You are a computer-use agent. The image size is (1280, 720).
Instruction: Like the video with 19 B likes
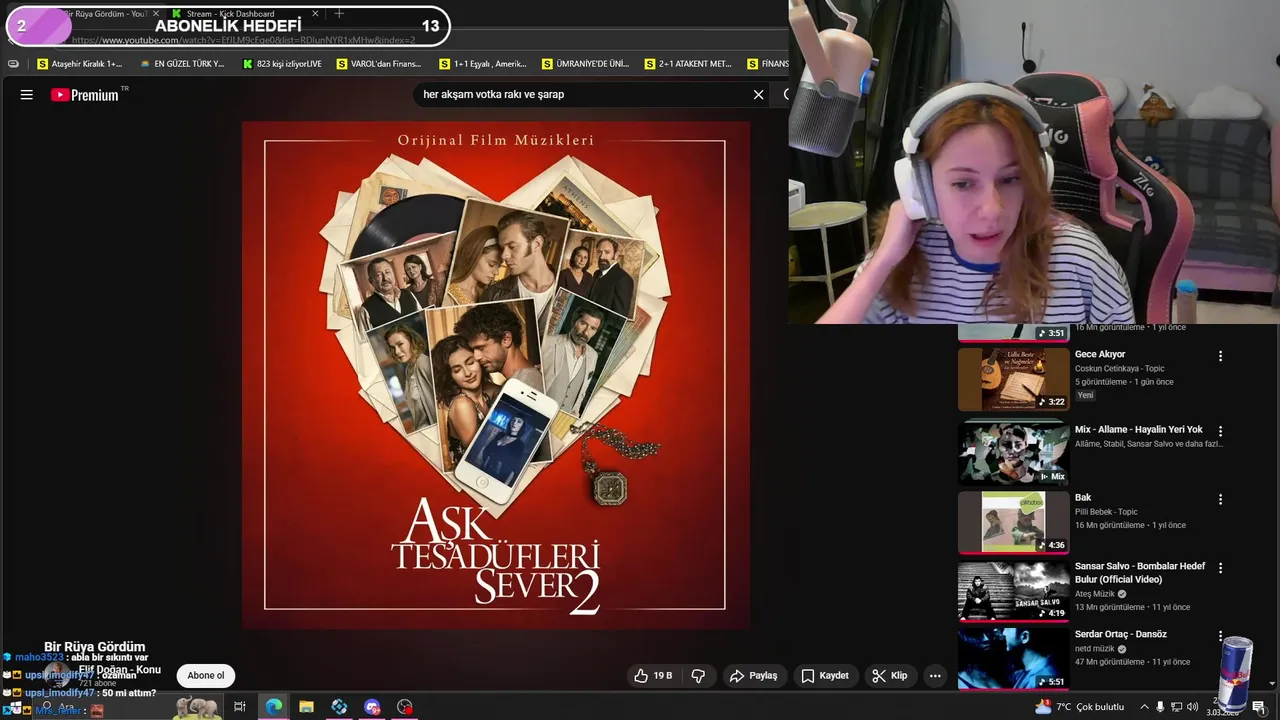[652, 676]
